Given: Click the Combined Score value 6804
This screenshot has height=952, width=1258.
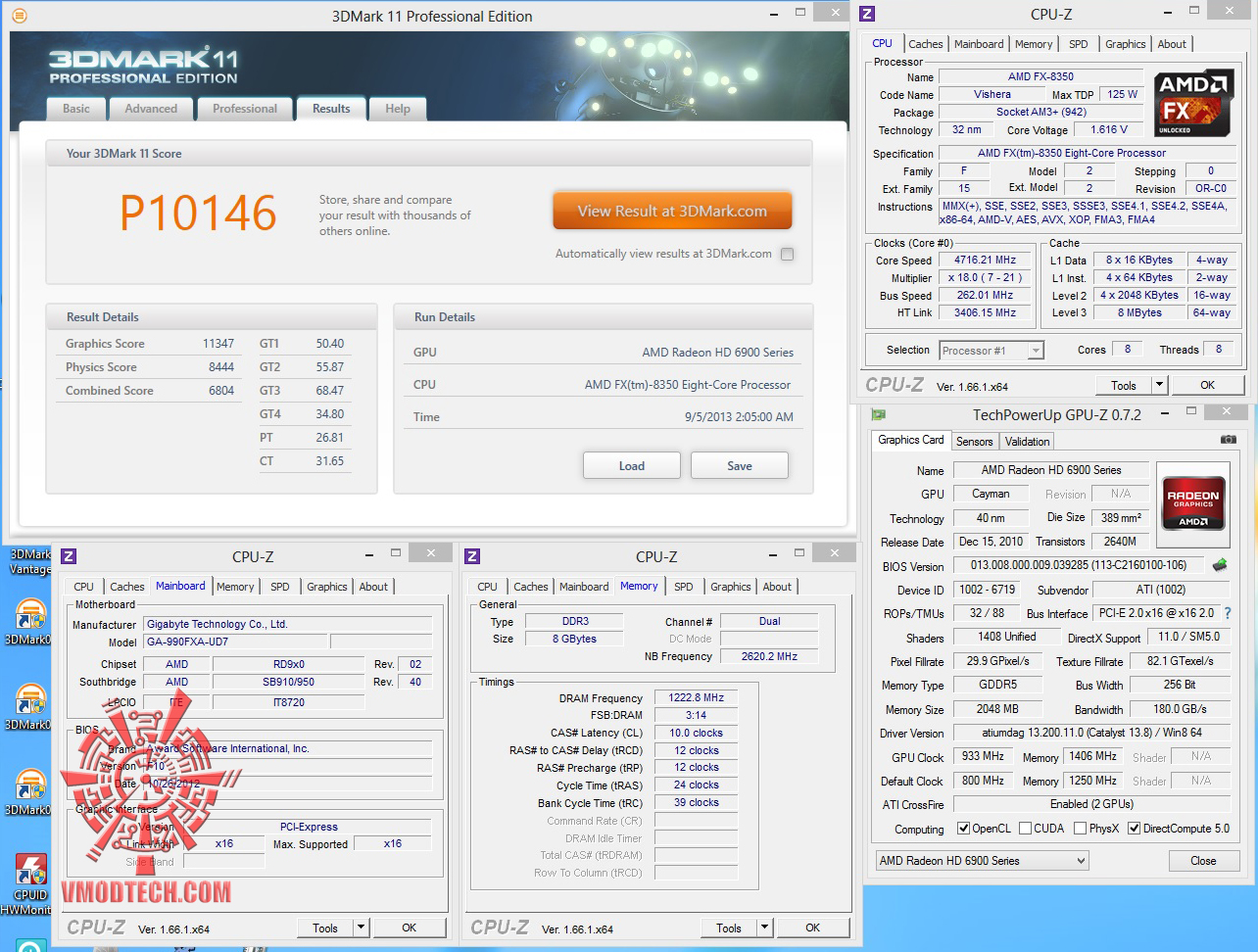Looking at the screenshot, I should pos(221,391).
